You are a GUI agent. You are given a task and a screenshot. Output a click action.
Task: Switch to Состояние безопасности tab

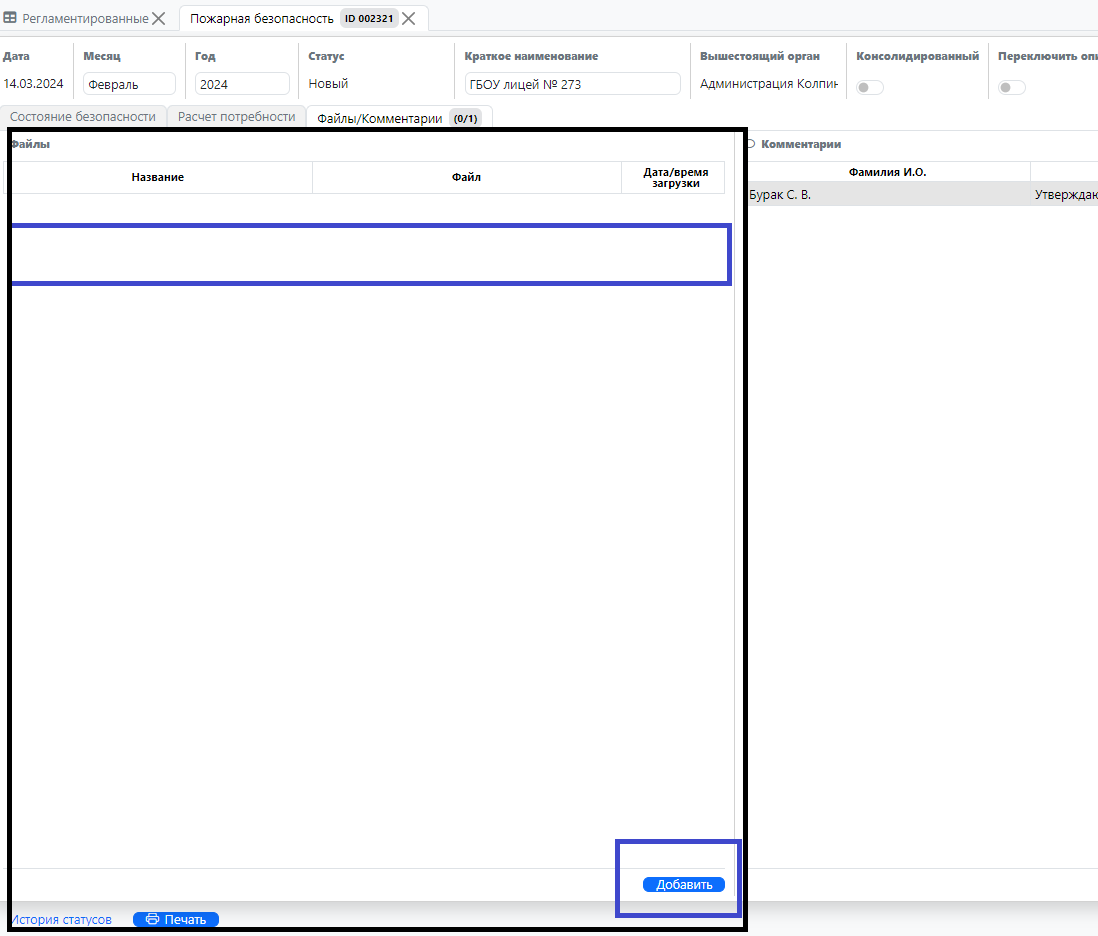(x=83, y=117)
